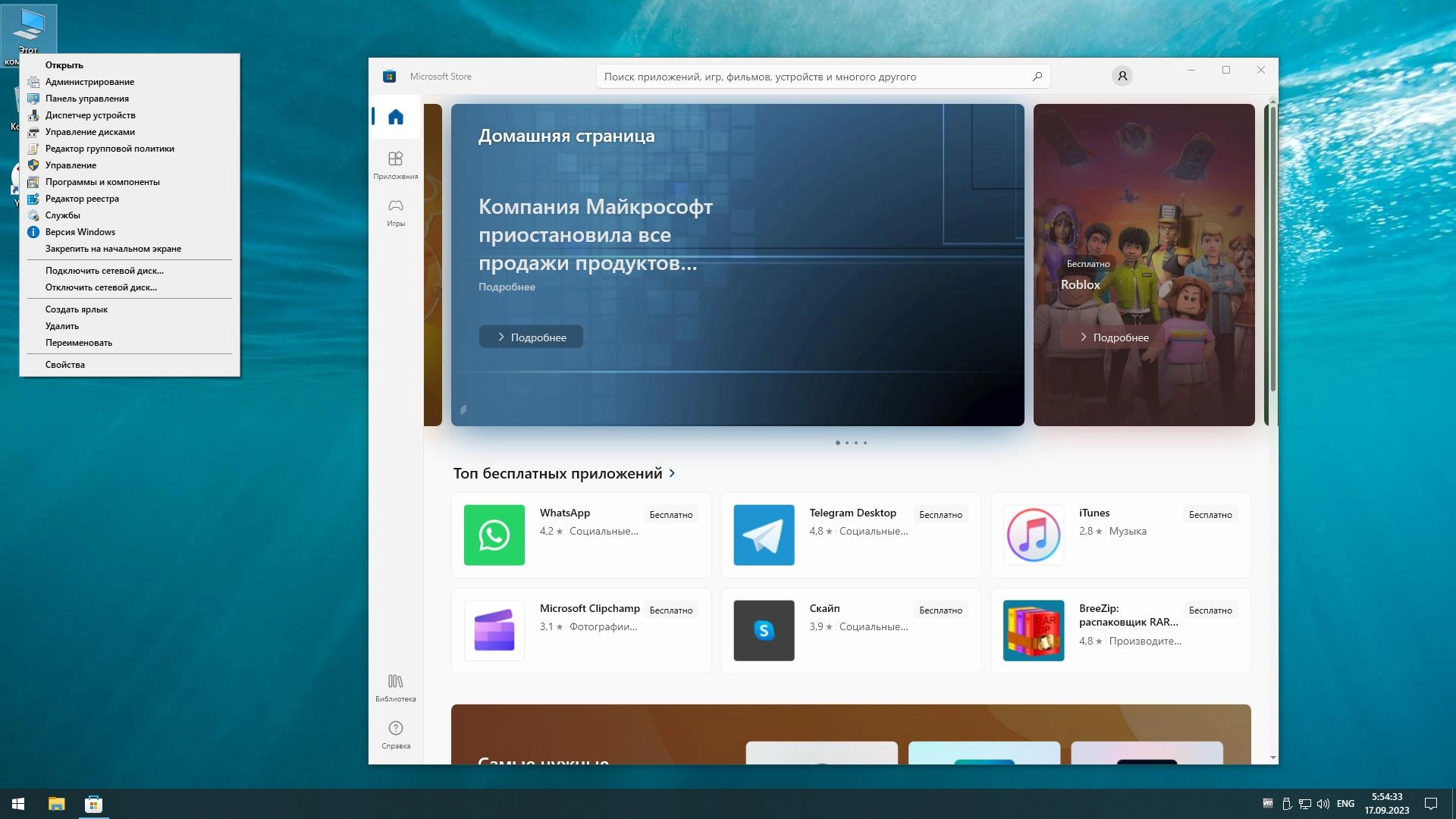This screenshot has width=1456, height=819.
Task: Open the Help (Справка) sidebar icon
Action: (x=395, y=734)
